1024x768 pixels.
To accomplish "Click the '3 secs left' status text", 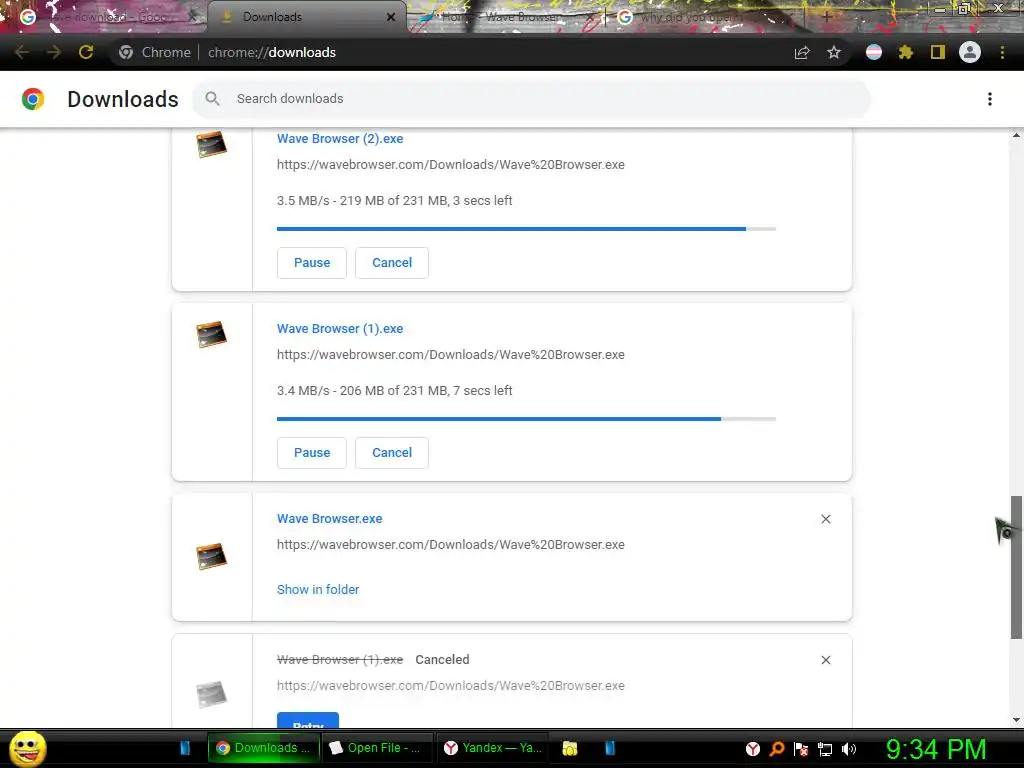I will click(x=482, y=200).
